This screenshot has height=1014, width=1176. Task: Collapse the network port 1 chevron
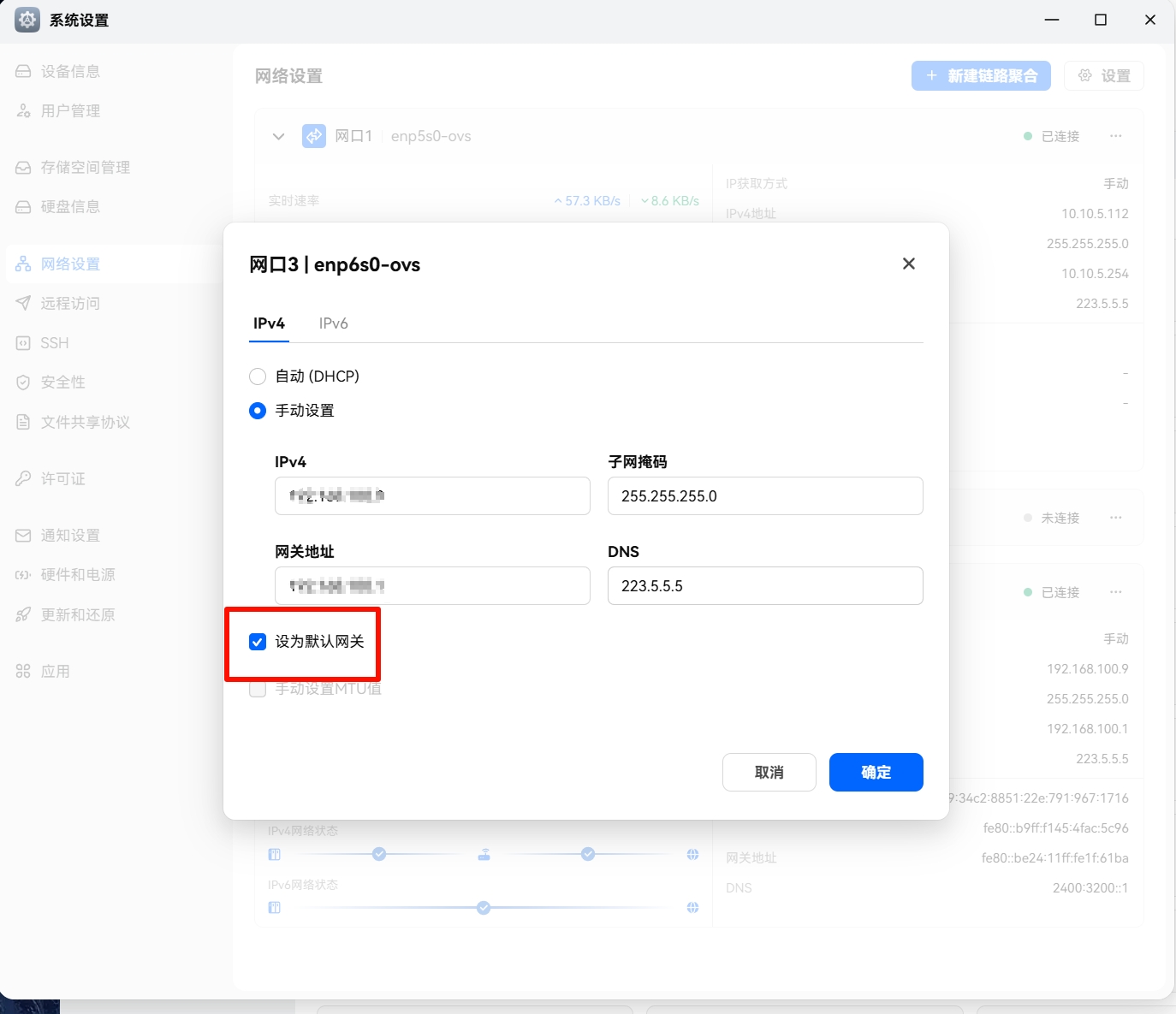pyautogui.click(x=278, y=136)
